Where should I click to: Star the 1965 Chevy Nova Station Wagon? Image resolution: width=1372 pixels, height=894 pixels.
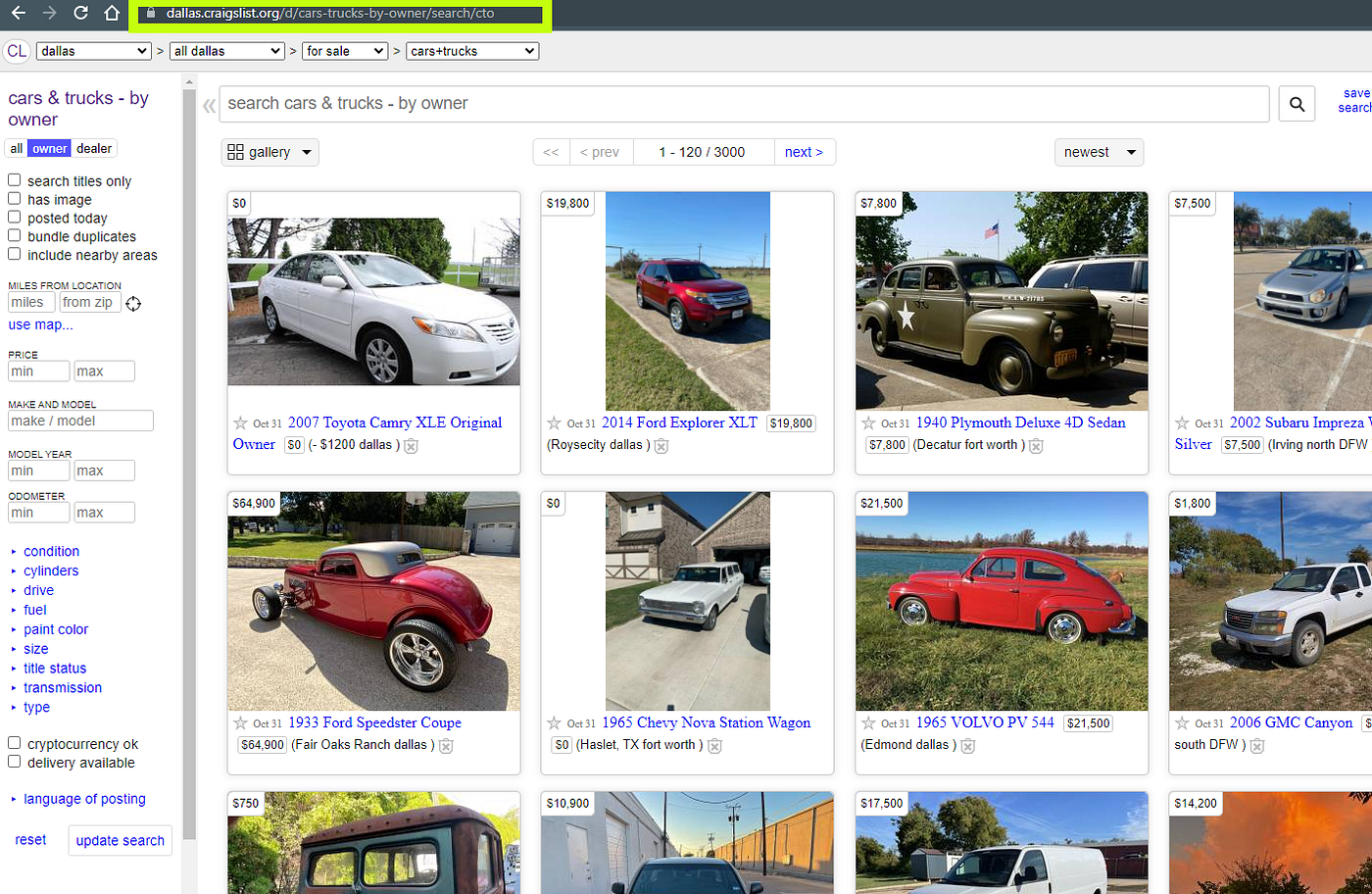[x=554, y=723]
